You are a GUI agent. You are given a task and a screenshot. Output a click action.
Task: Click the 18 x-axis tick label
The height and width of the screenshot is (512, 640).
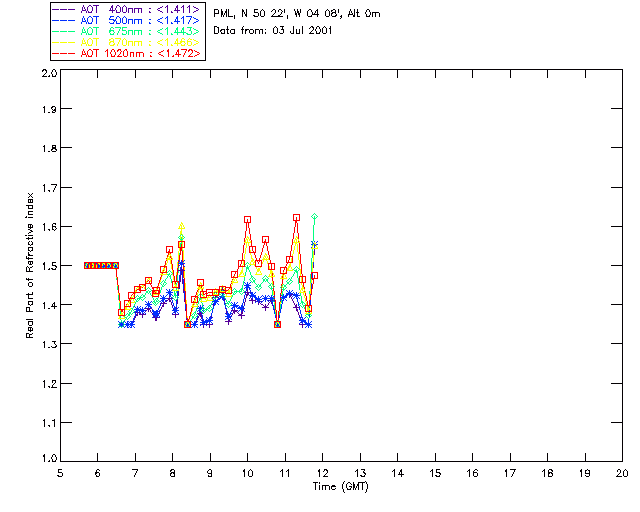(547, 473)
